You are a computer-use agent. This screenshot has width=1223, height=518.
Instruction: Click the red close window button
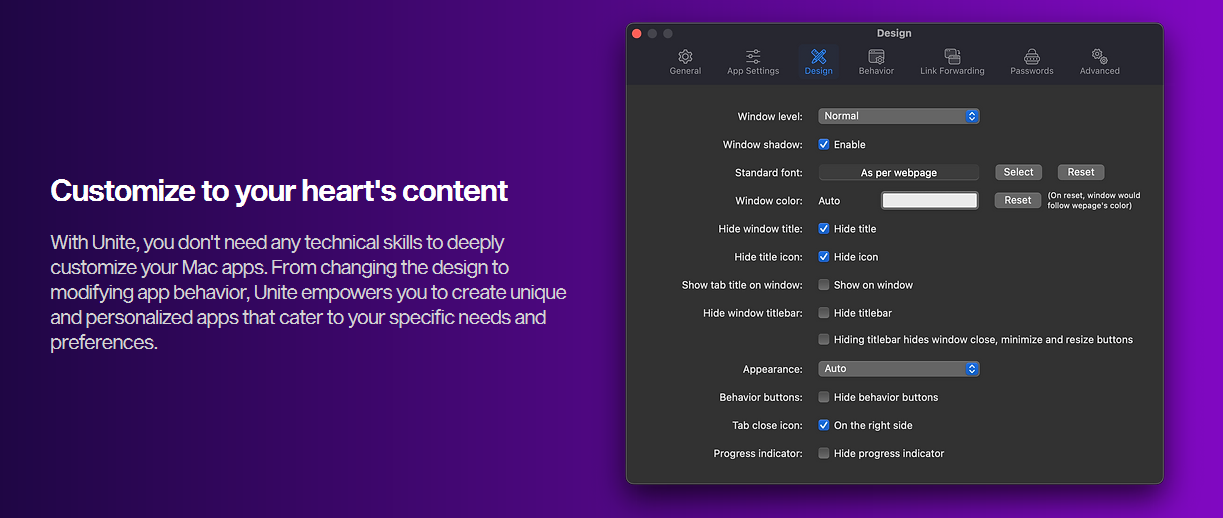pos(636,33)
